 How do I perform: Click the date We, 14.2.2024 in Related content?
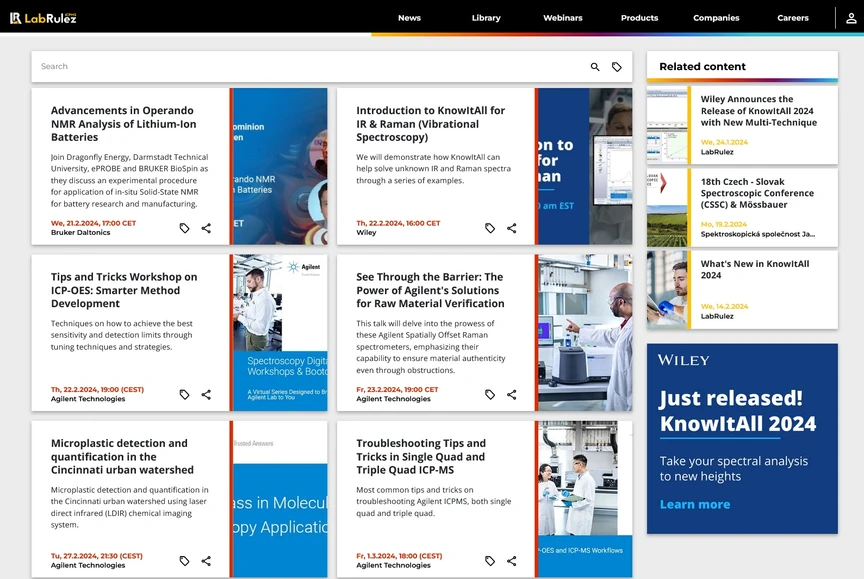(x=724, y=306)
